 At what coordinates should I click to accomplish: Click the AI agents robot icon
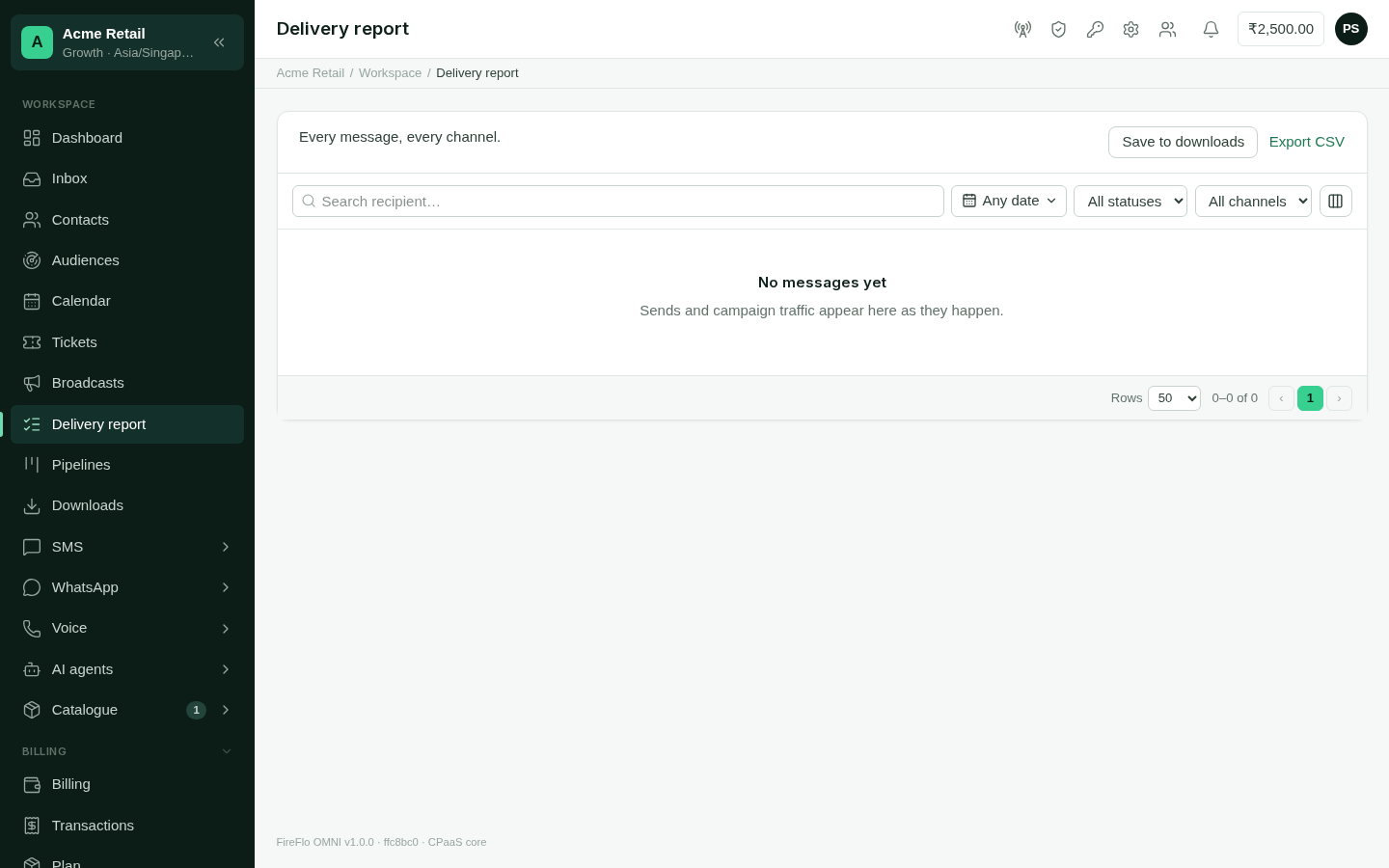point(32,669)
